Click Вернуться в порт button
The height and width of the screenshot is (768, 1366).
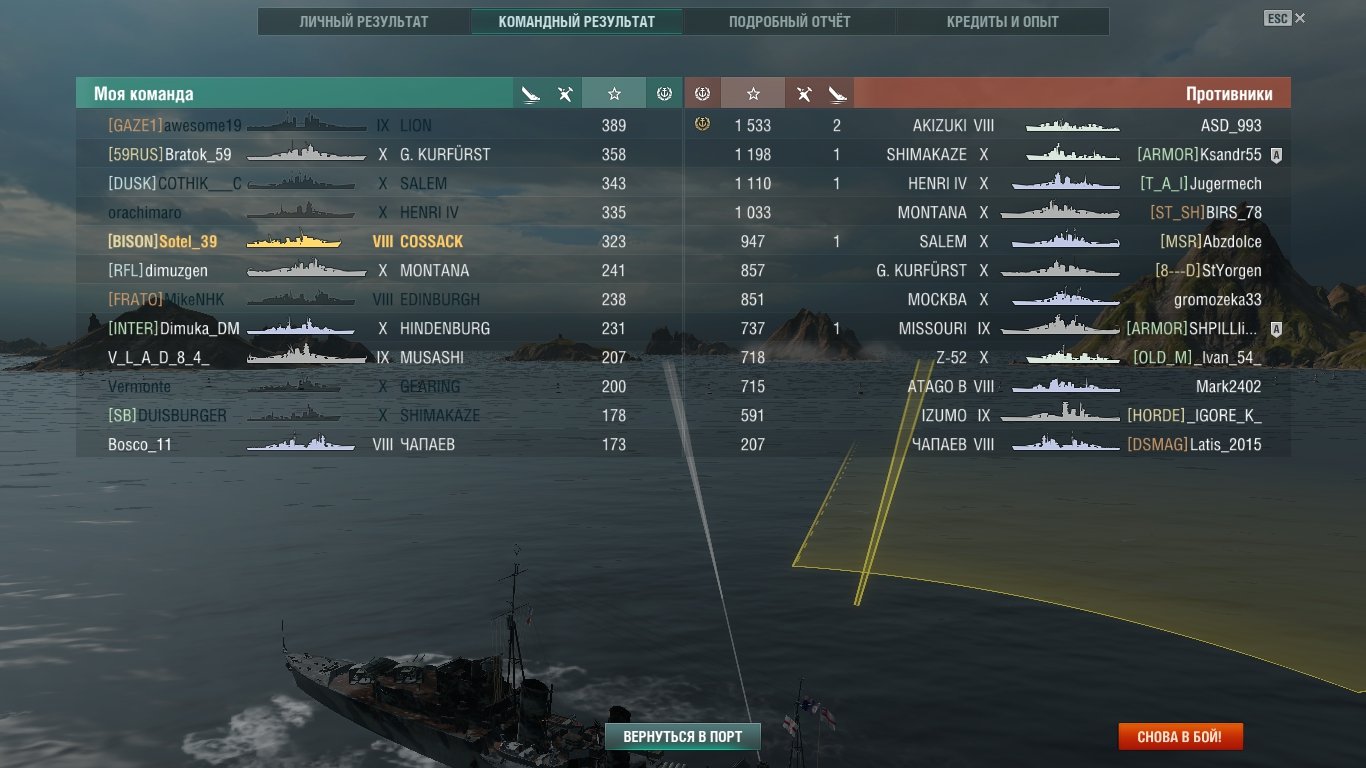coord(683,737)
